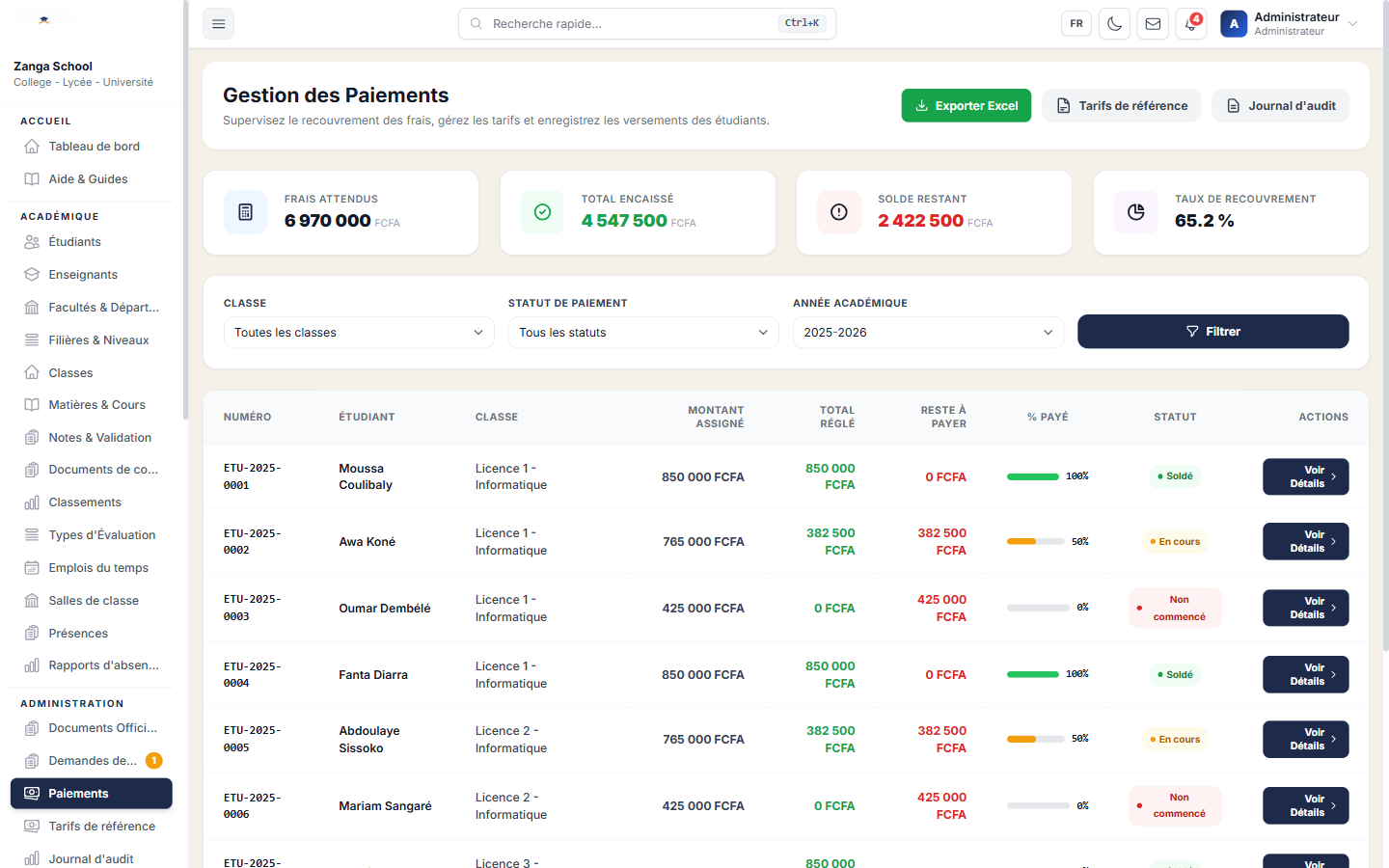Switch to dark mode with the moon icon
This screenshot has width=1389, height=868.
(x=1114, y=24)
